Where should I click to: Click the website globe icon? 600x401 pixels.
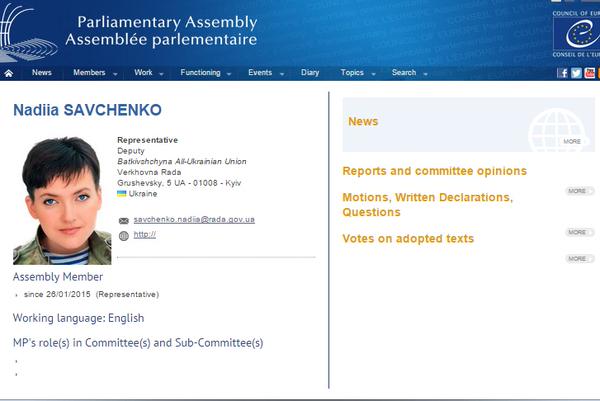point(124,236)
